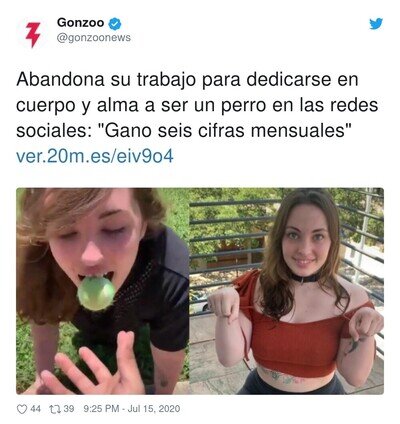Like the tweet with heart icon
Image resolution: width=400 pixels, height=424 pixels.
pyautogui.click(x=22, y=409)
